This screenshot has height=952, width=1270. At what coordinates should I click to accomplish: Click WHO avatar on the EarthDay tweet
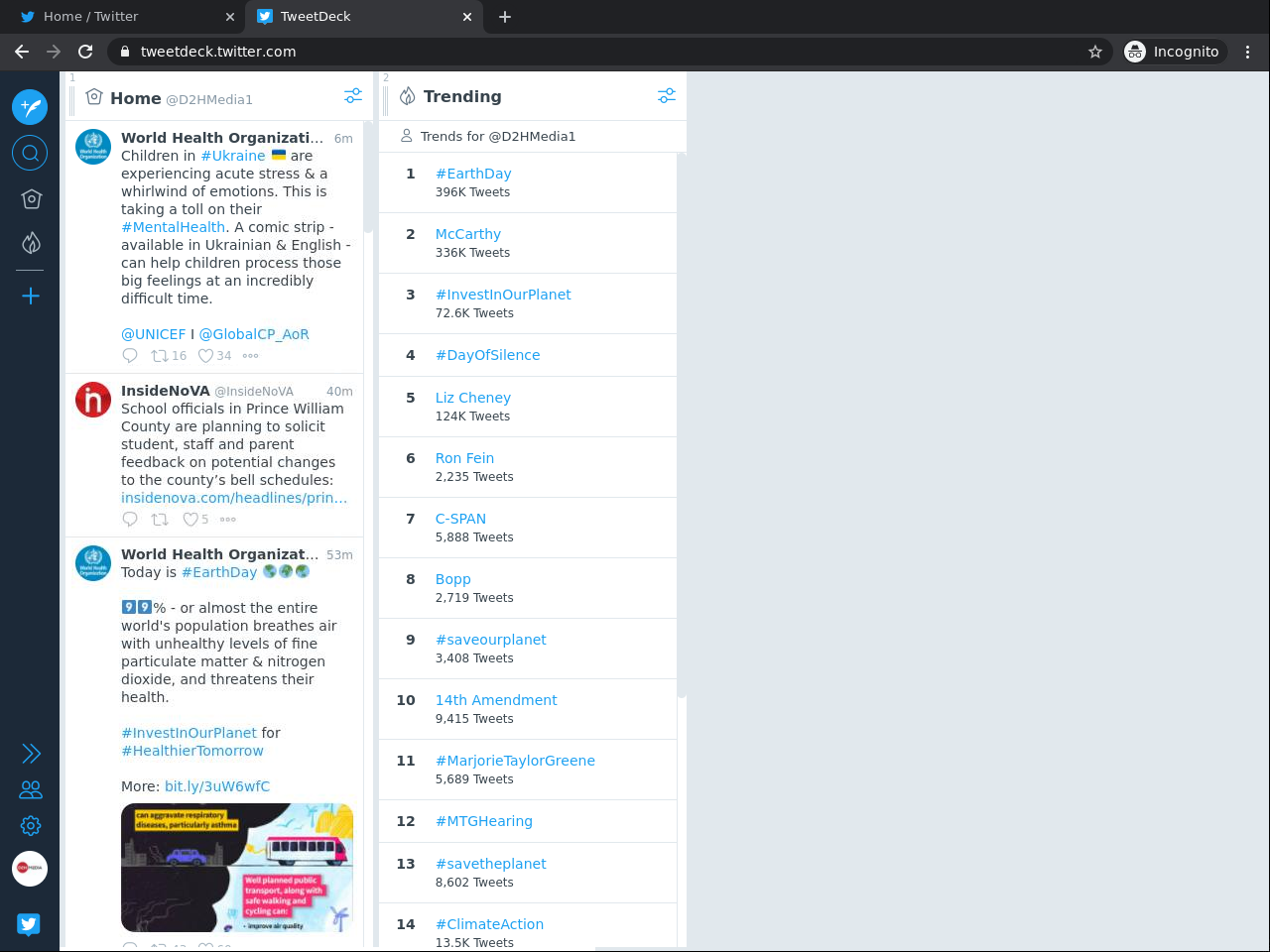tap(93, 563)
